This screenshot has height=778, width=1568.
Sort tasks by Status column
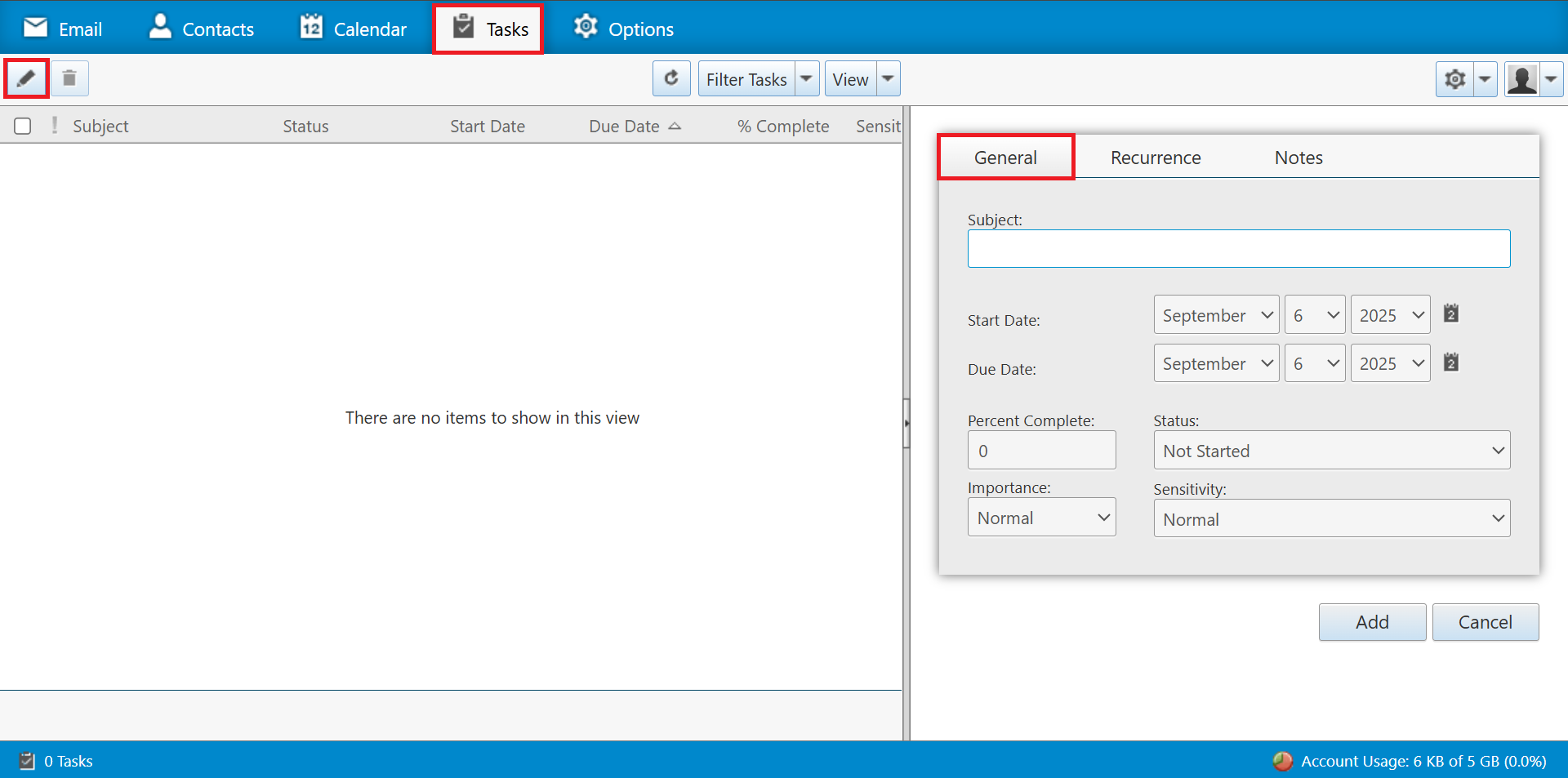click(305, 126)
